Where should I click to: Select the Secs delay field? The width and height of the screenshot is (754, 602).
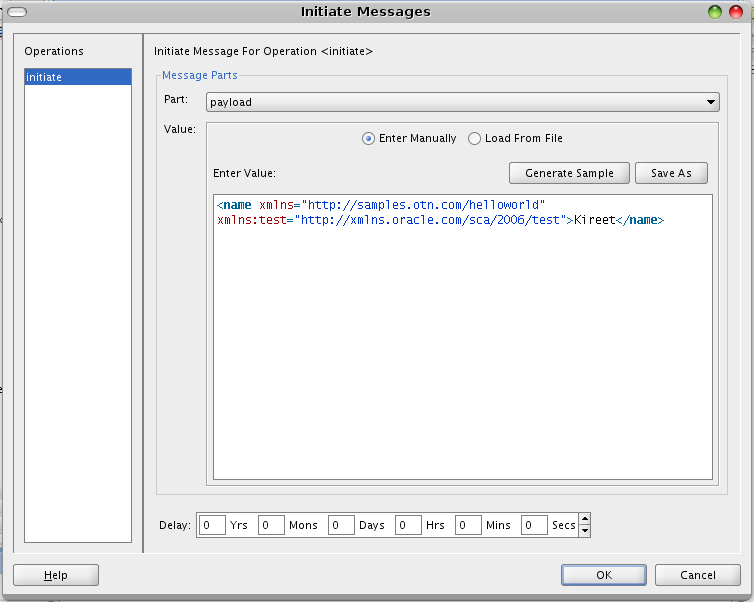click(534, 525)
